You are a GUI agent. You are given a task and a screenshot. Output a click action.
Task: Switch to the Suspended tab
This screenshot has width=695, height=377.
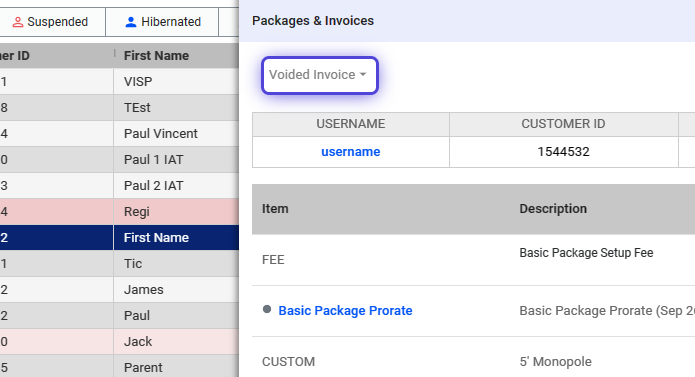pyautogui.click(x=52, y=22)
